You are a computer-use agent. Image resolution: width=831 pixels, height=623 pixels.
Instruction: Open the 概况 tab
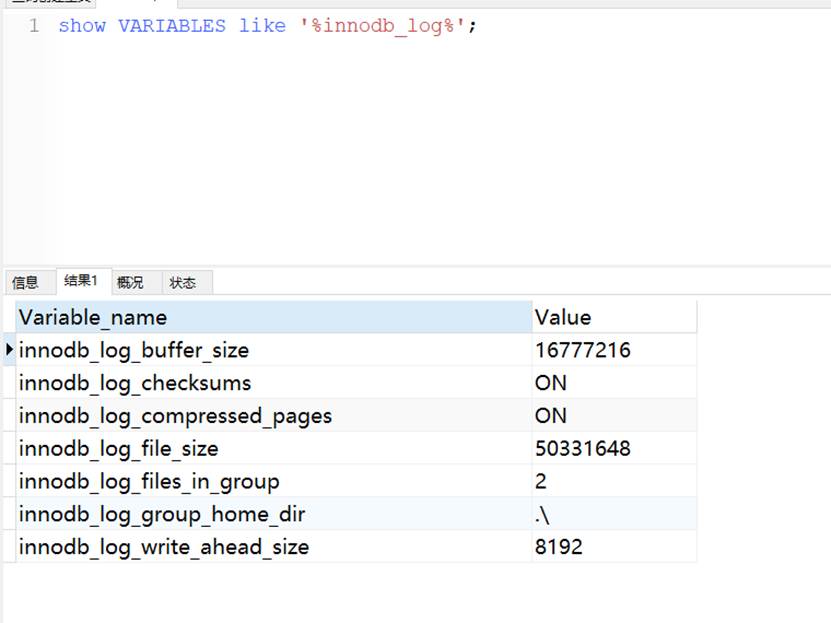(130, 282)
